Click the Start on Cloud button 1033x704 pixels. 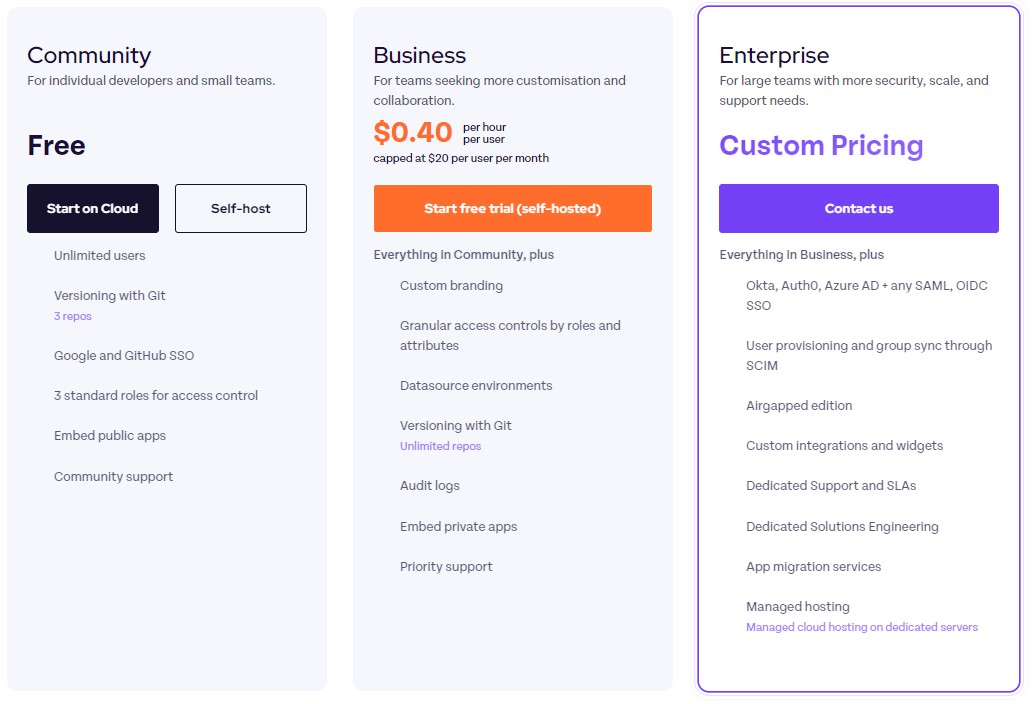[93, 208]
